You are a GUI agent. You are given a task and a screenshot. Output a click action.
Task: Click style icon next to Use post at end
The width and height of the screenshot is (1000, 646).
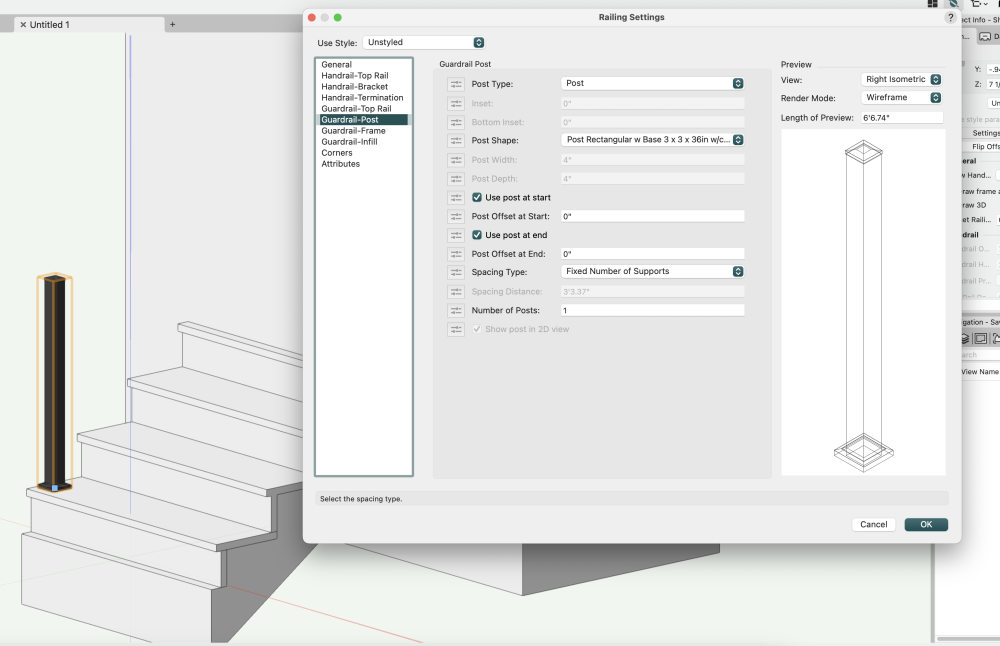point(456,235)
